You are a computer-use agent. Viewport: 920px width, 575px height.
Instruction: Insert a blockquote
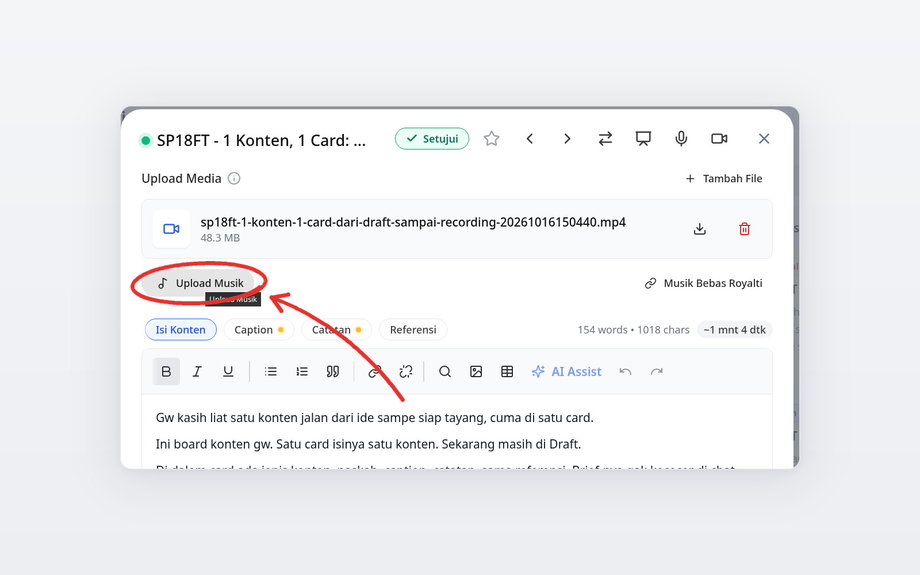point(333,371)
